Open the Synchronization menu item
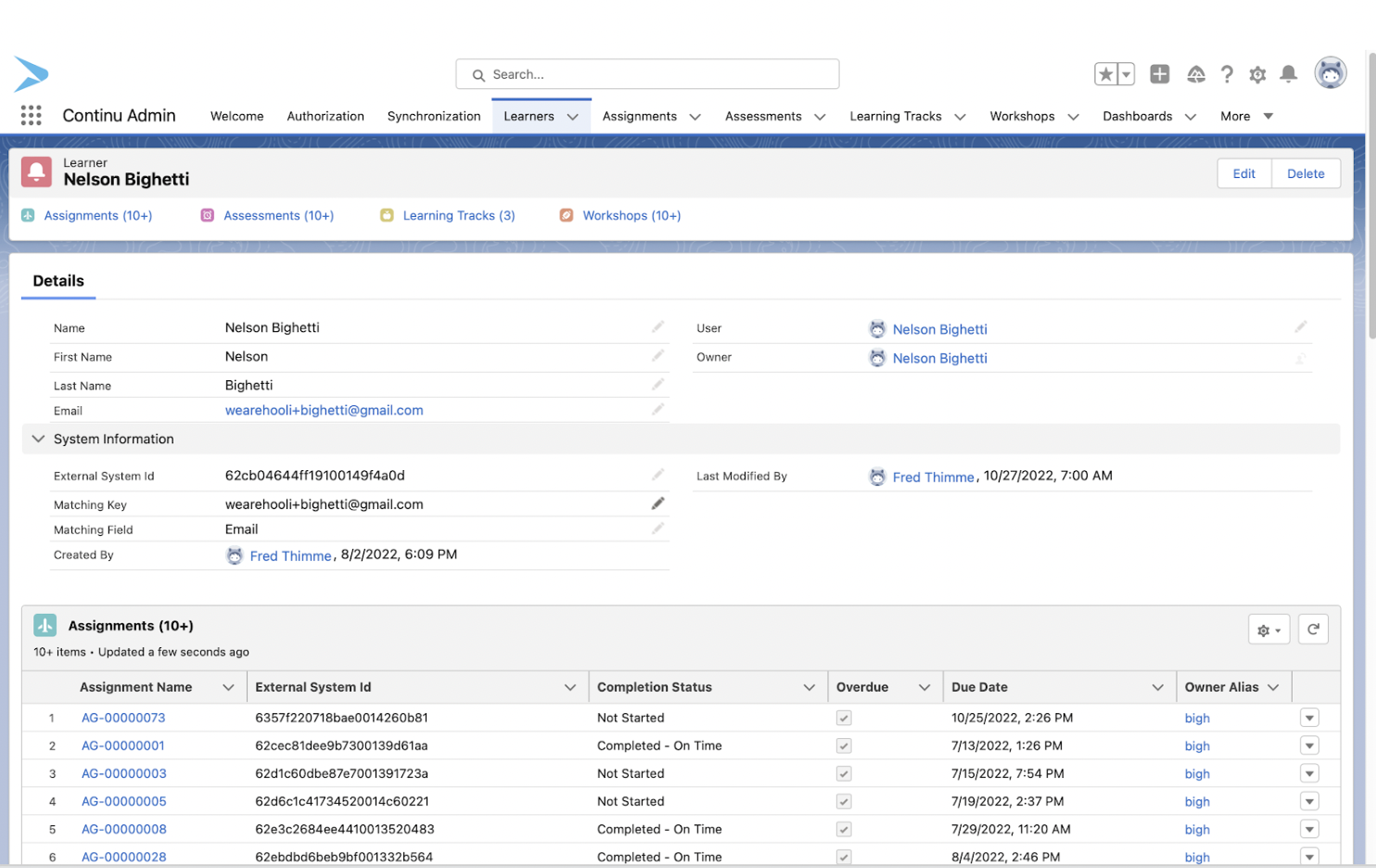The height and width of the screenshot is (868, 1376). [x=434, y=116]
